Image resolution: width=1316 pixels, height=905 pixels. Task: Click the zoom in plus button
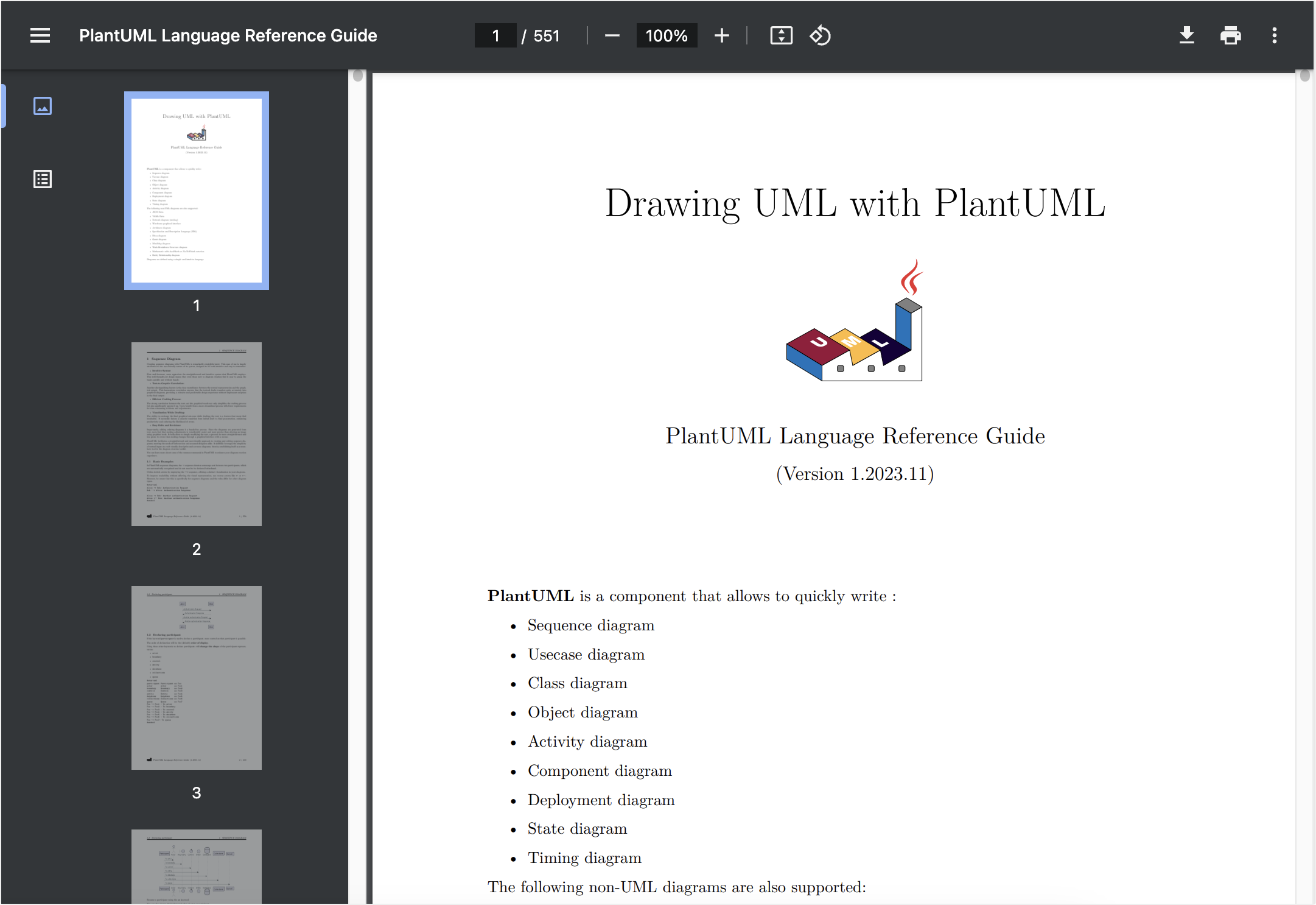point(722,36)
